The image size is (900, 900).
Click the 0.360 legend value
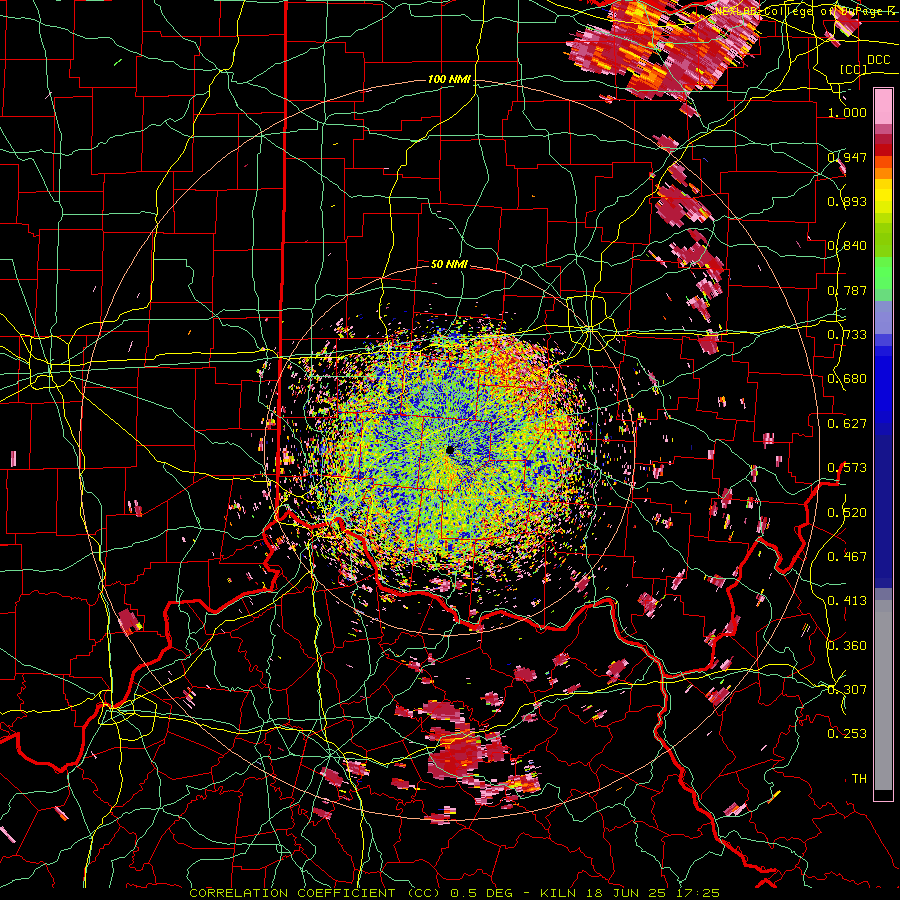(847, 645)
